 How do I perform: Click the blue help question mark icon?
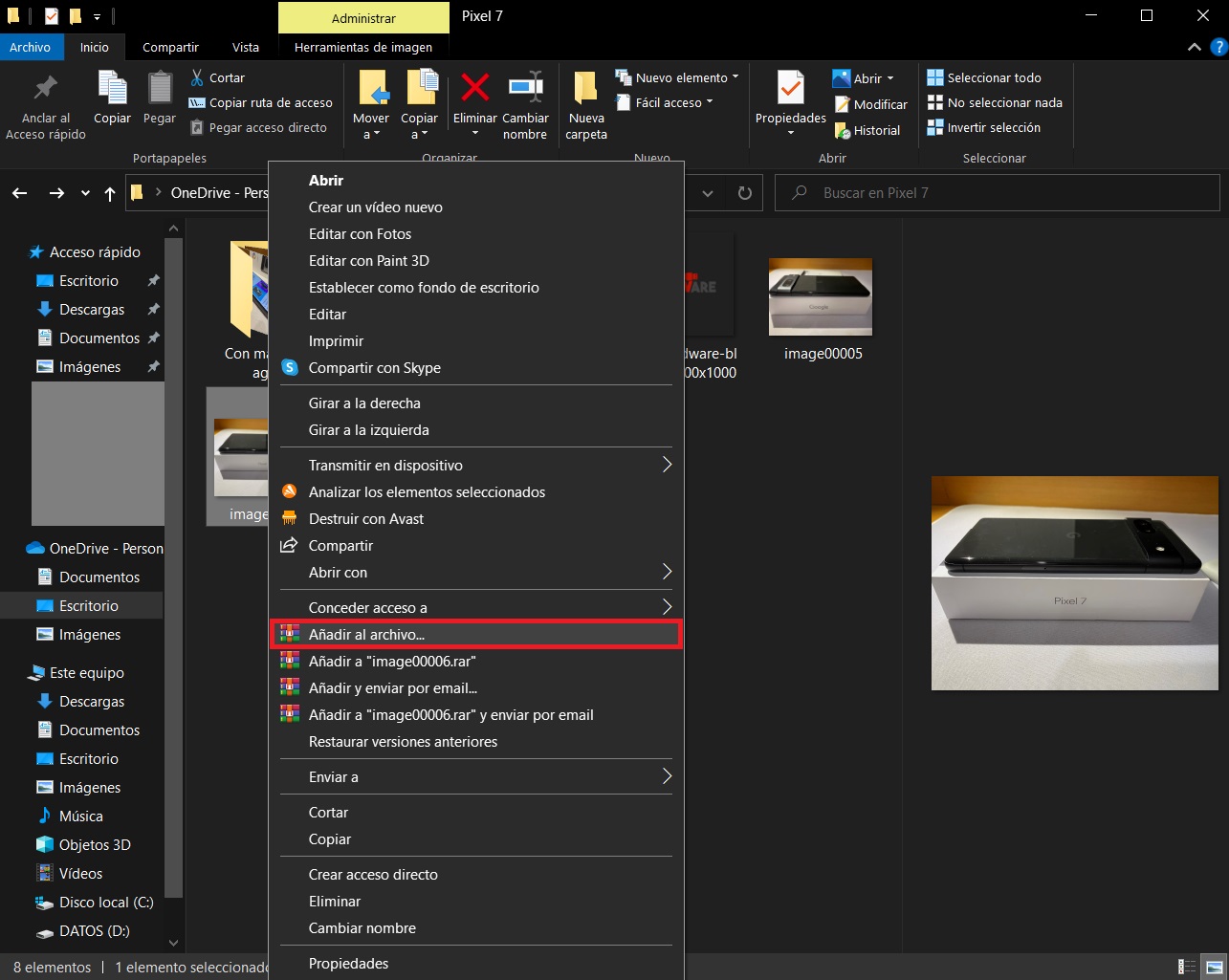[x=1218, y=47]
